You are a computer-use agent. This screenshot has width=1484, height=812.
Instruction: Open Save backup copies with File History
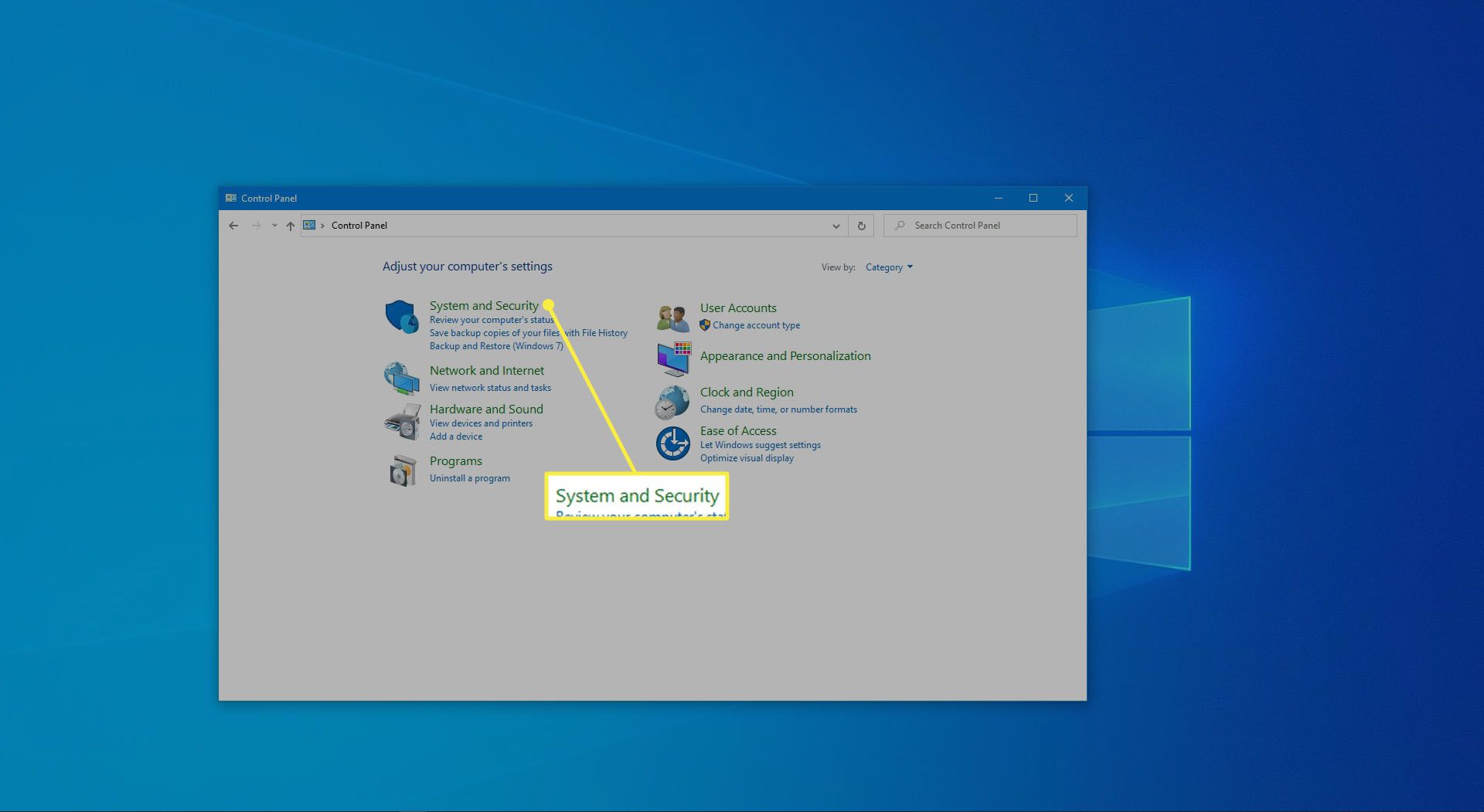click(529, 333)
